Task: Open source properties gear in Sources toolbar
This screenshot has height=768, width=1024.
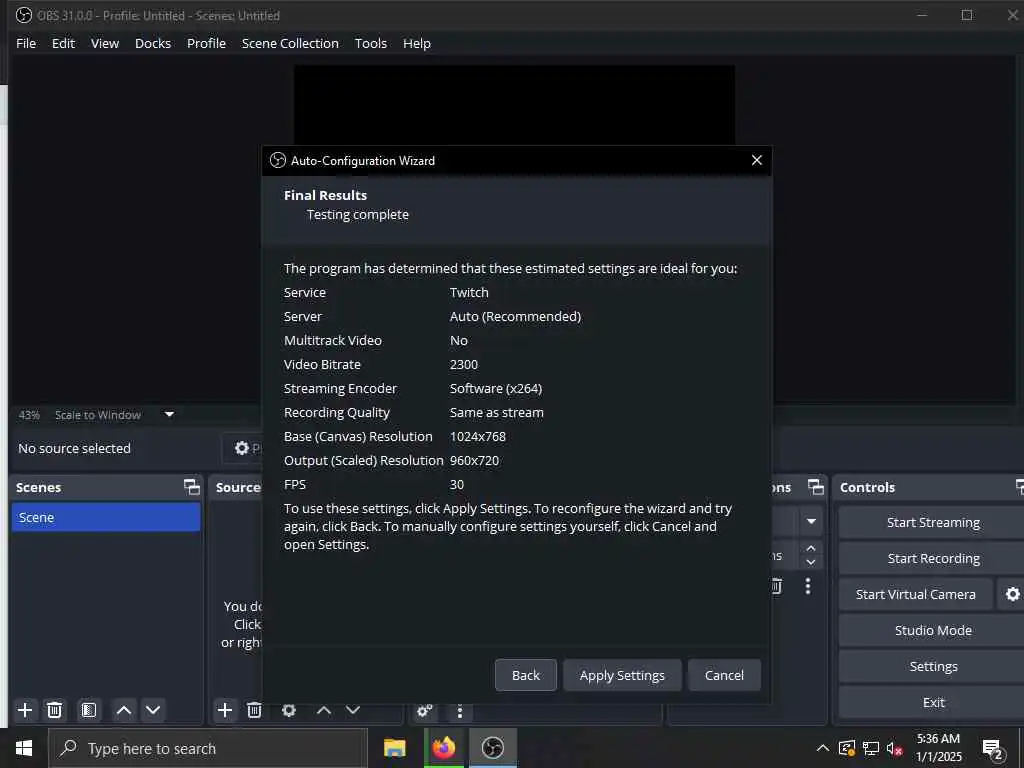Action: click(289, 710)
